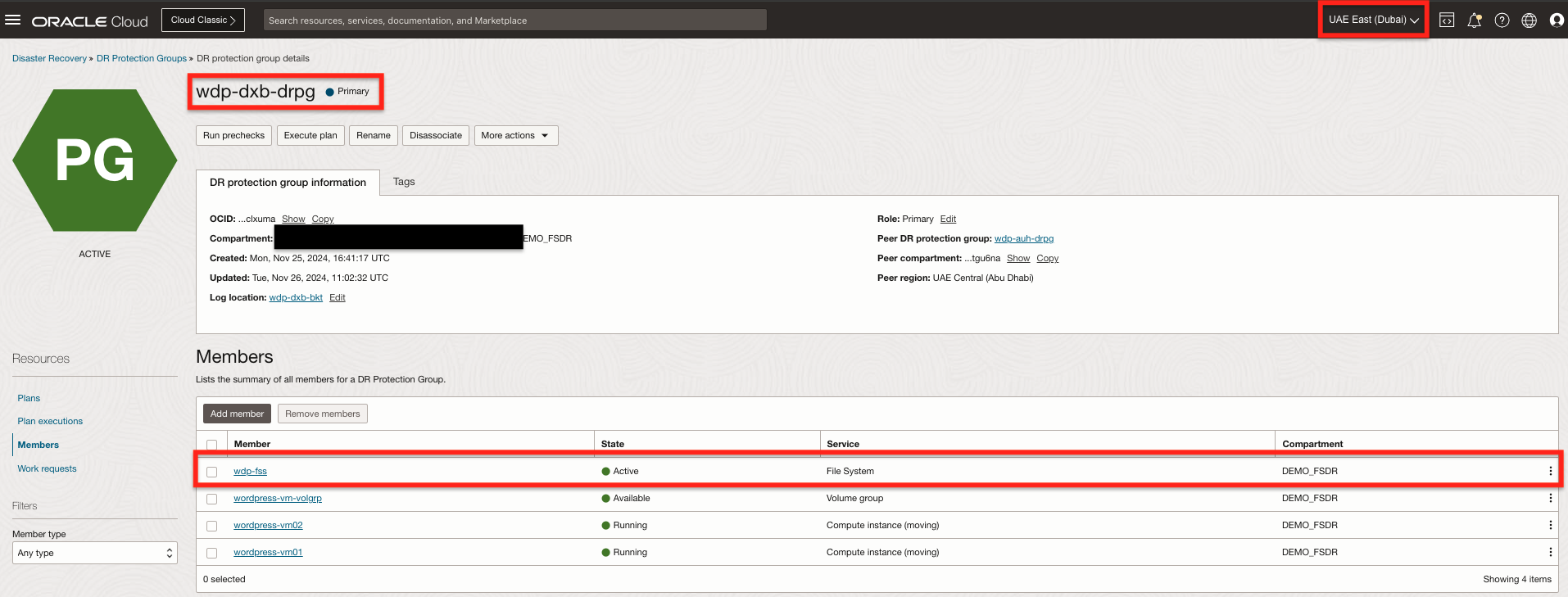Click the 'File System' service cell
Viewport: 1568px width, 597px height.
click(x=850, y=471)
